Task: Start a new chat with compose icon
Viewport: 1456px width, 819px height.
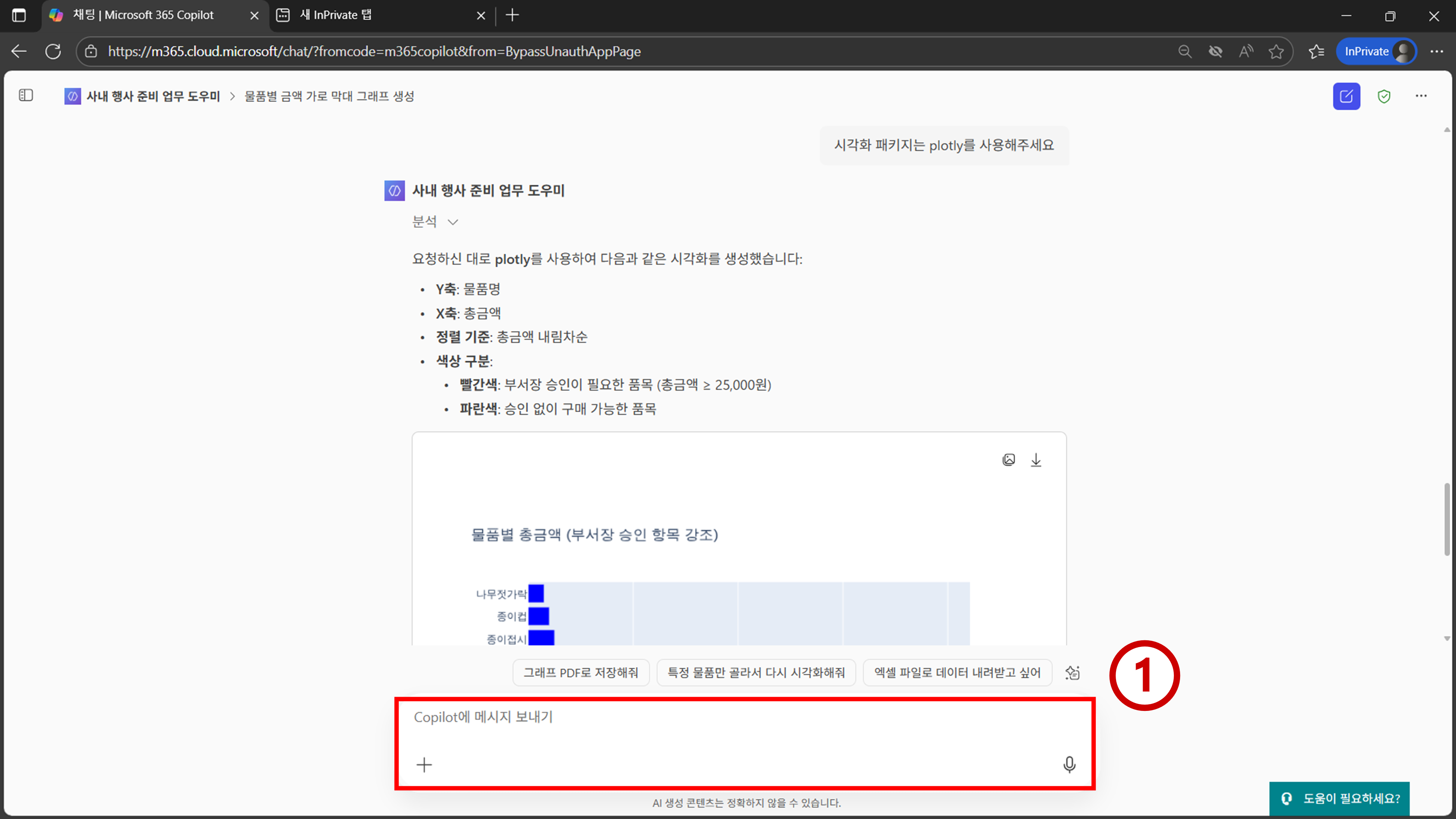Action: click(1346, 96)
